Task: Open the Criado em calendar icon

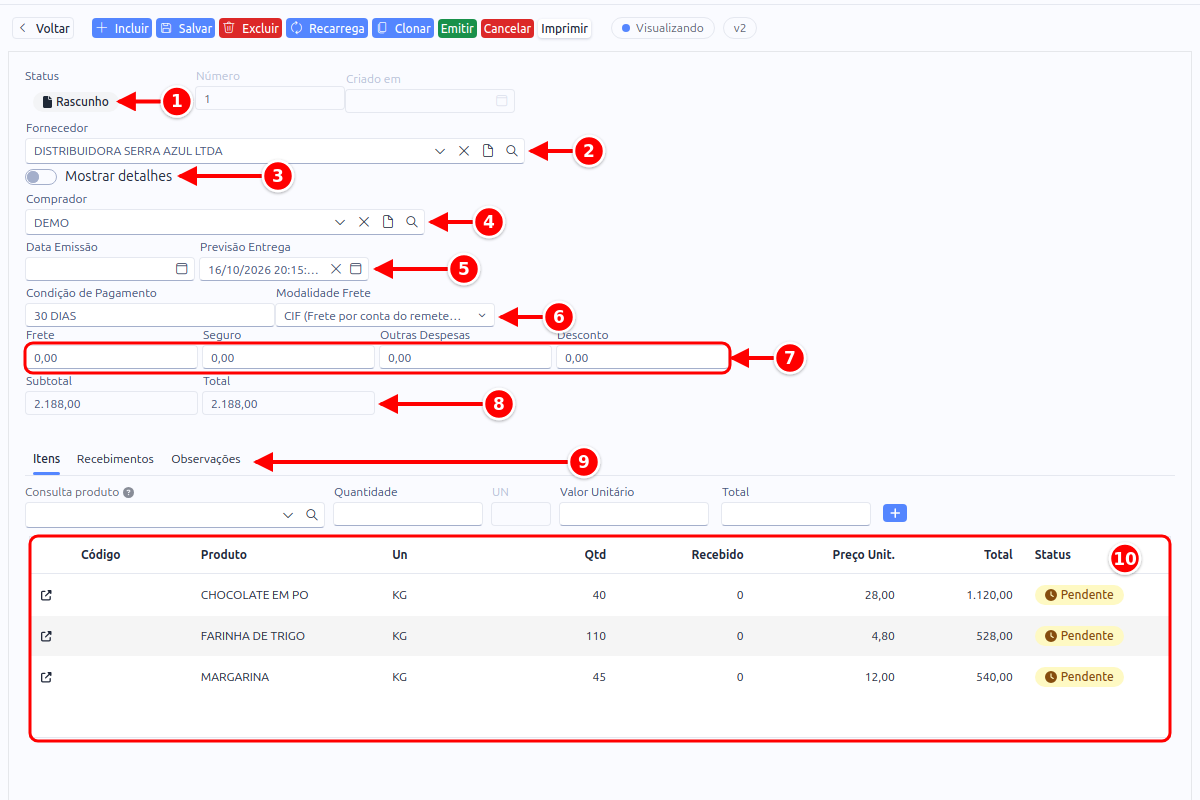Action: 502,100
